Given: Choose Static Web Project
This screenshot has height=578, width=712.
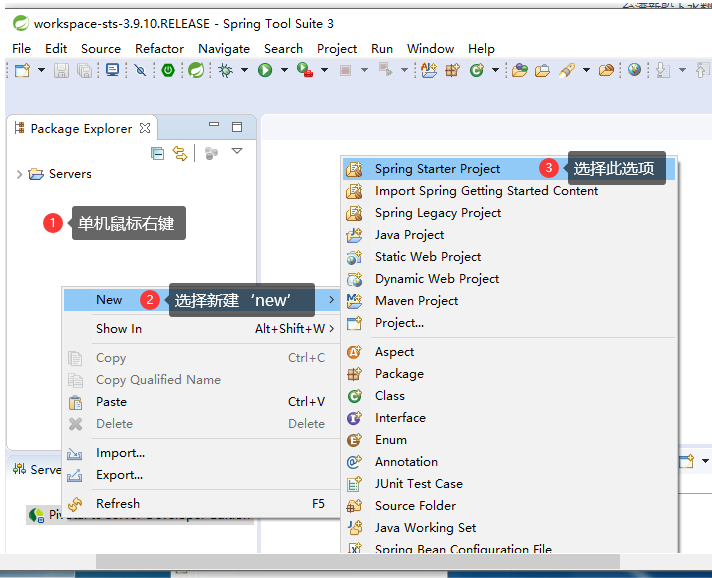Looking at the screenshot, I should click(509, 257).
